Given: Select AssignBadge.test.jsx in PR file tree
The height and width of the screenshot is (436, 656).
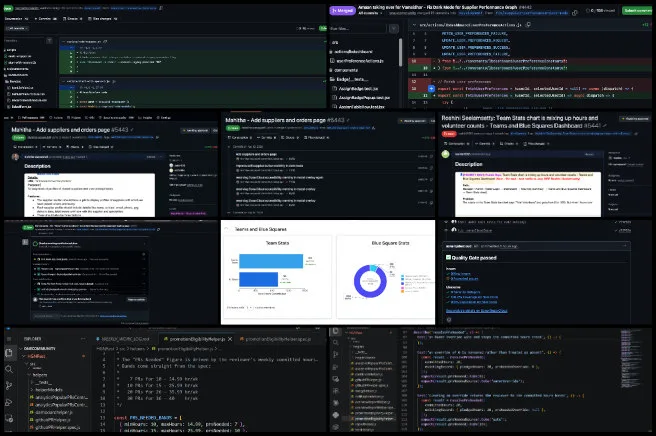Looking at the screenshot, I should pos(355,89).
